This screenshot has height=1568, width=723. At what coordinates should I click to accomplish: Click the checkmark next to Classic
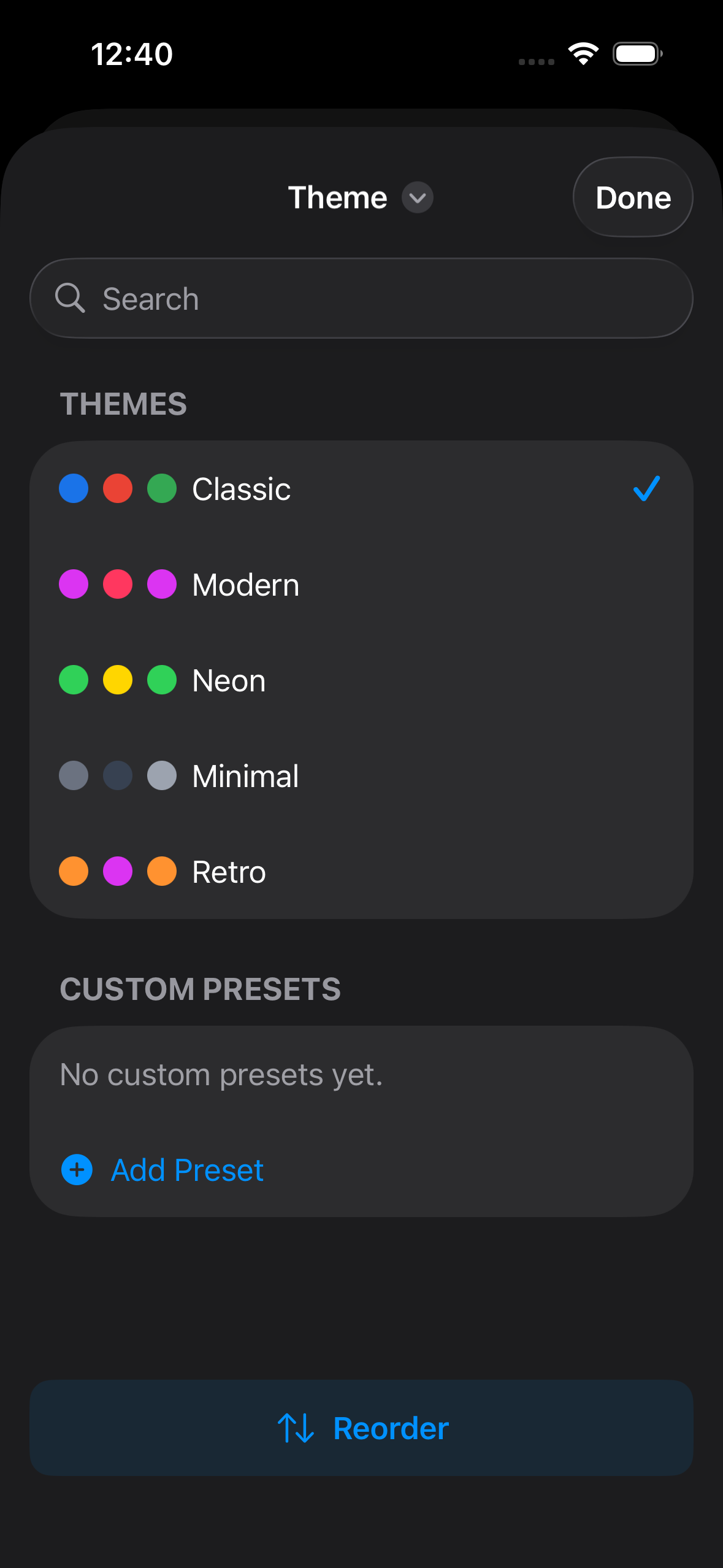click(646, 489)
